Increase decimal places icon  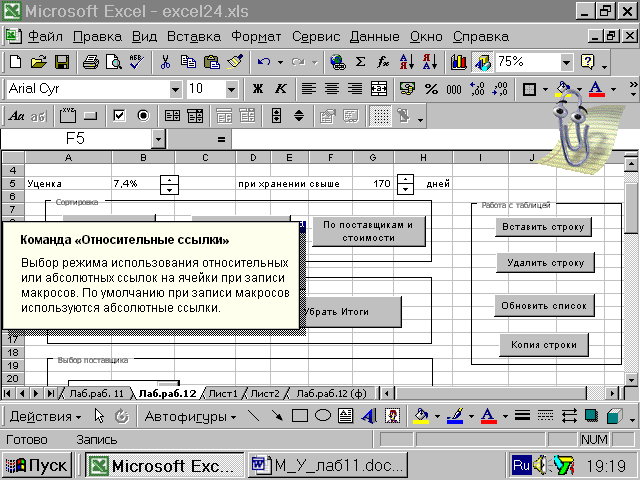[x=477, y=89]
